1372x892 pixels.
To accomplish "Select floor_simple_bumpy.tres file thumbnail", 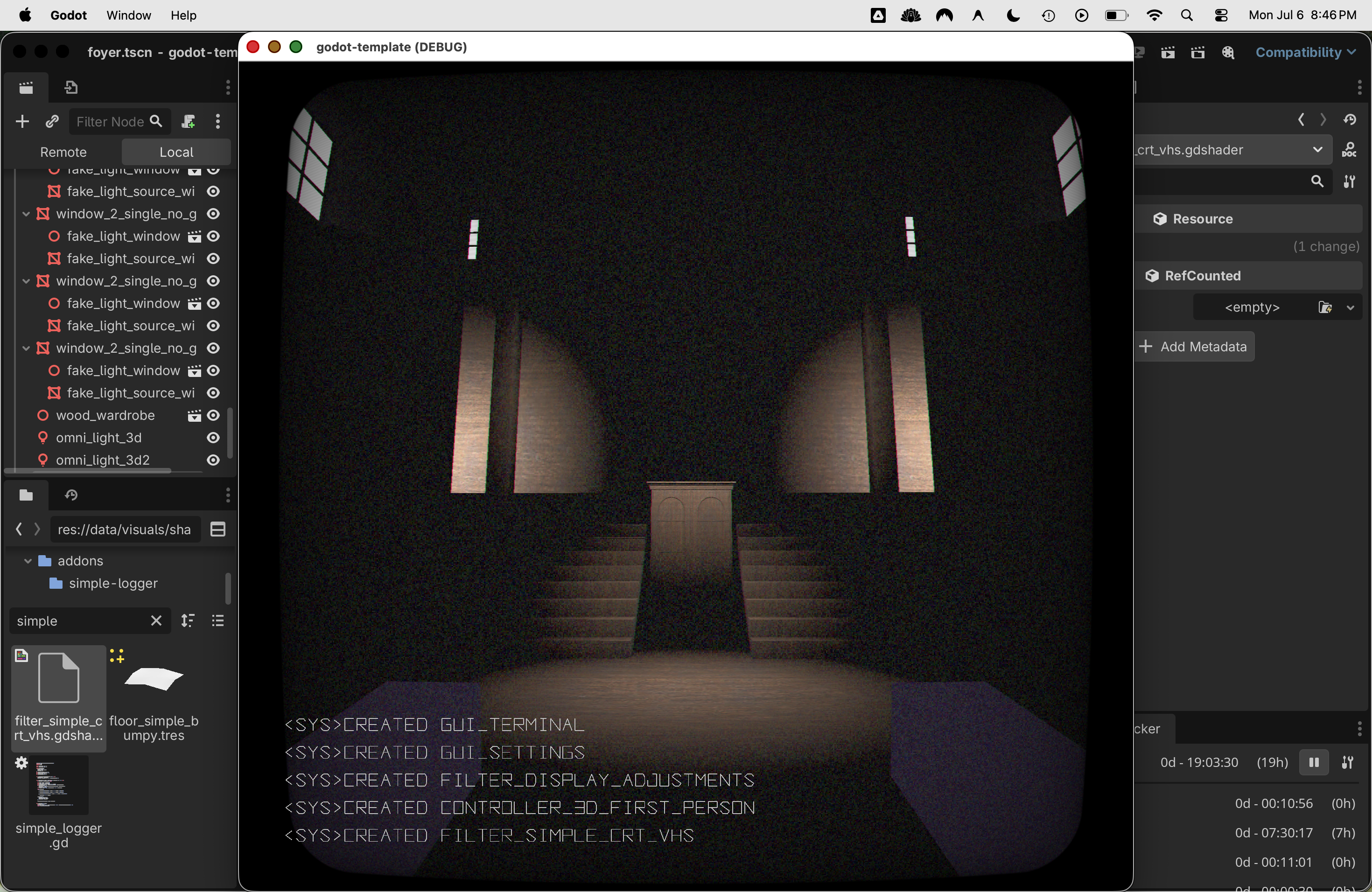I will click(154, 680).
